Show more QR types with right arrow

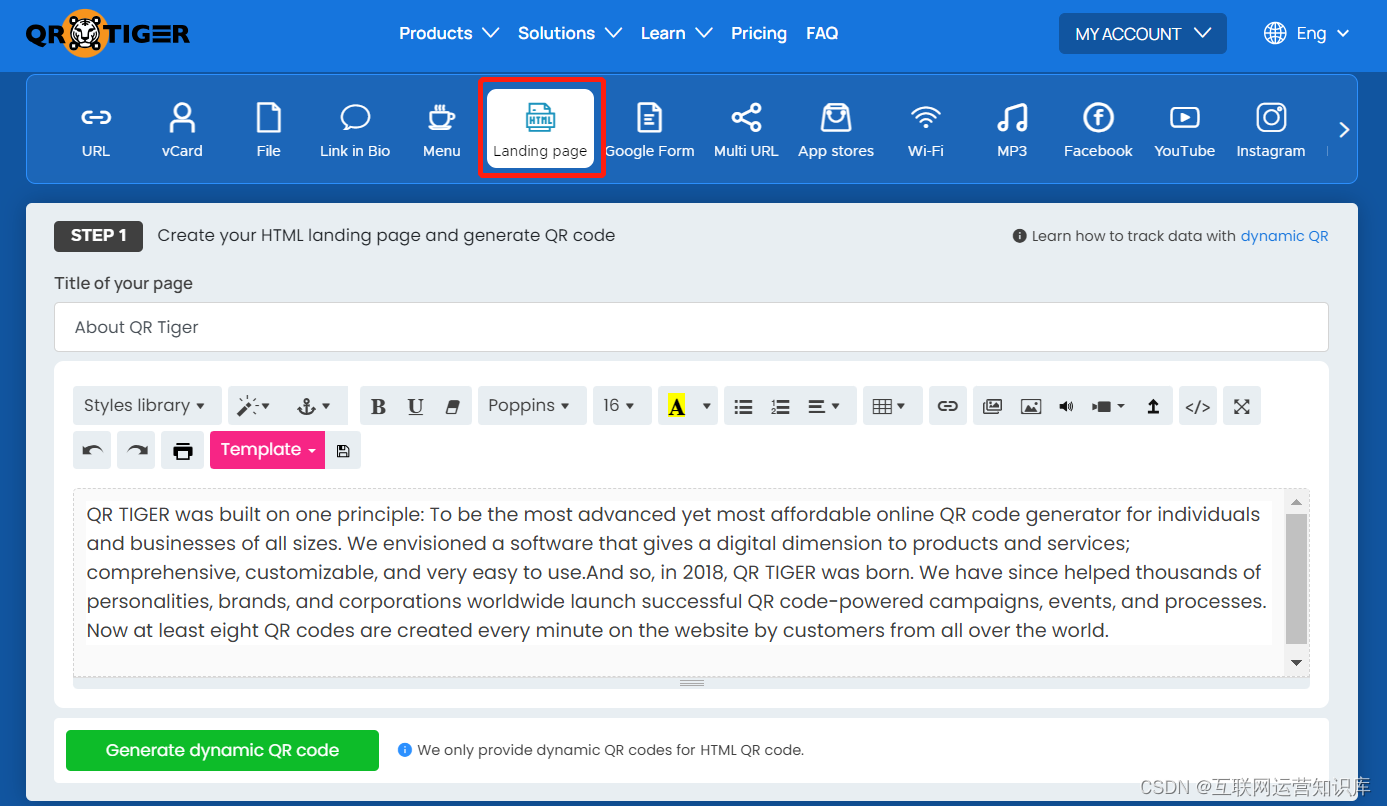click(1344, 130)
